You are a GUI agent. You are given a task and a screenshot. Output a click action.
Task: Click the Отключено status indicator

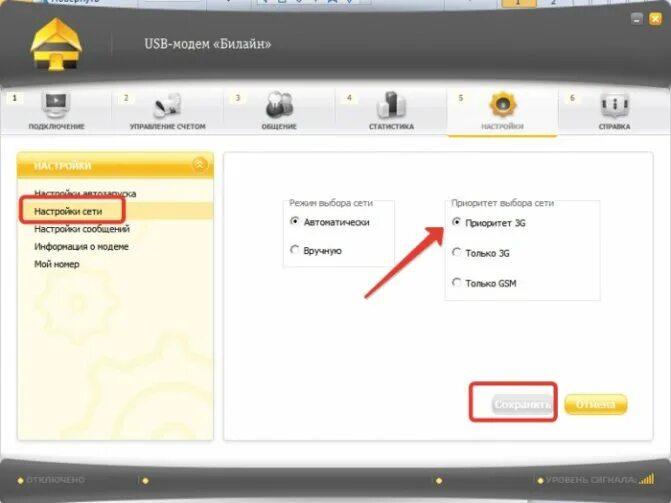point(51,480)
